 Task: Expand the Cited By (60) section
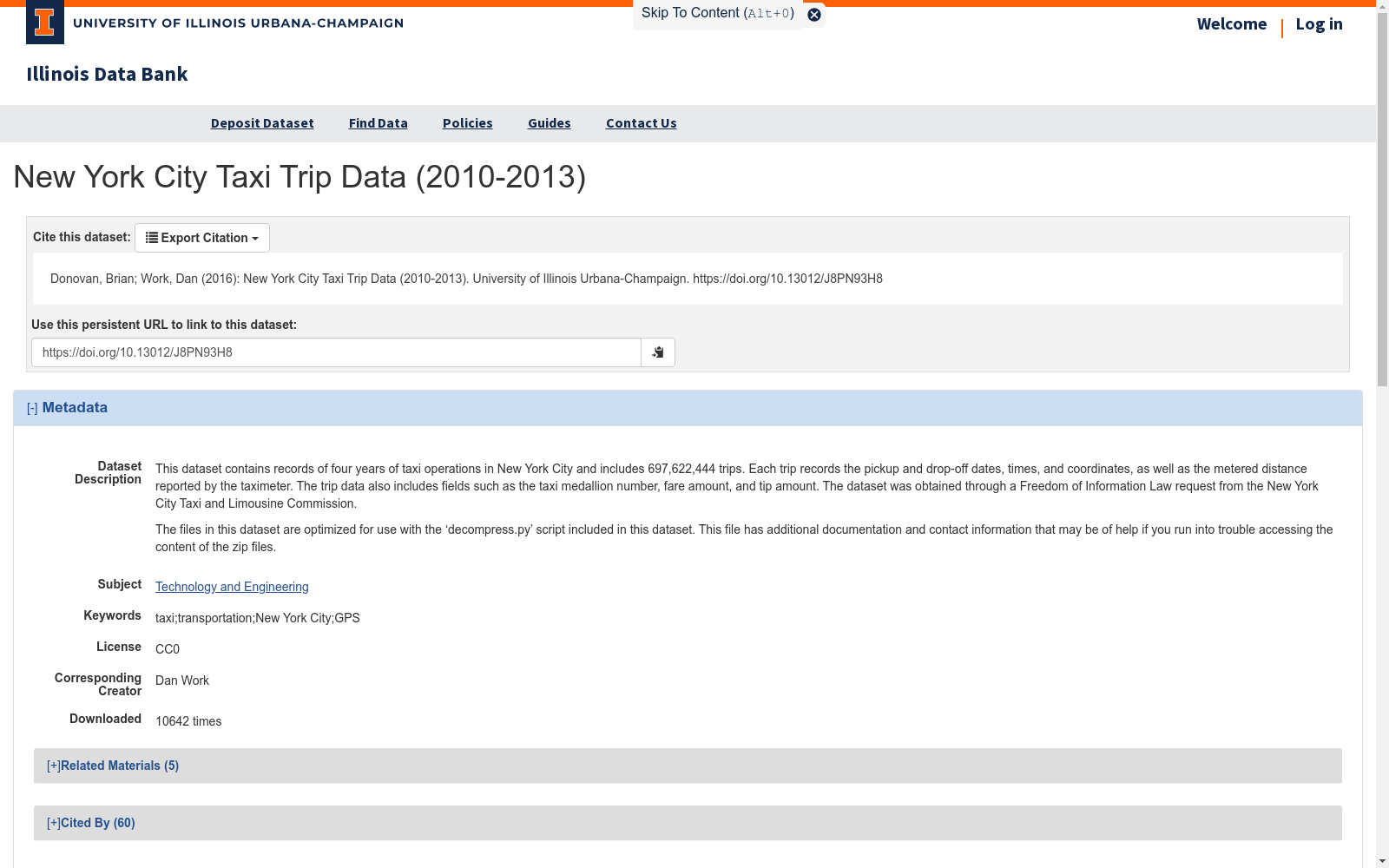[91, 823]
